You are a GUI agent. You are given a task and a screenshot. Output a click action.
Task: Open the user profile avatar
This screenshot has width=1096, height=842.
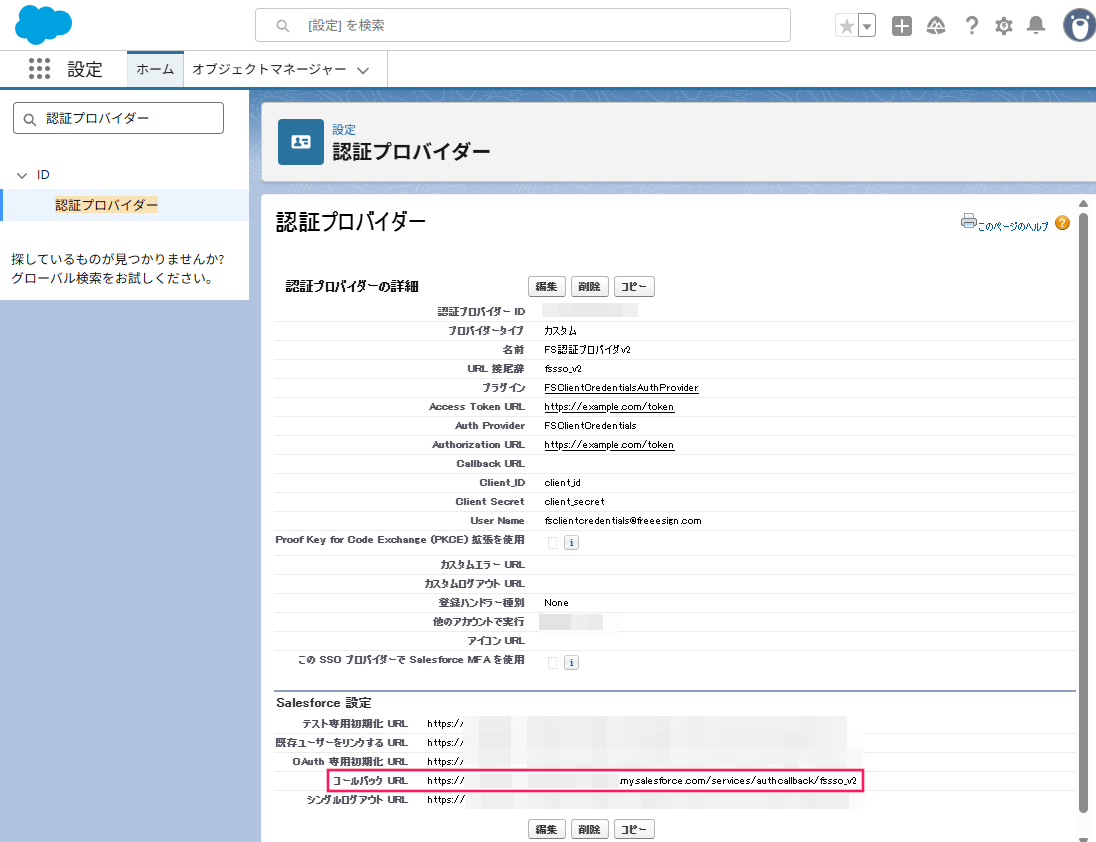[x=1079, y=26]
